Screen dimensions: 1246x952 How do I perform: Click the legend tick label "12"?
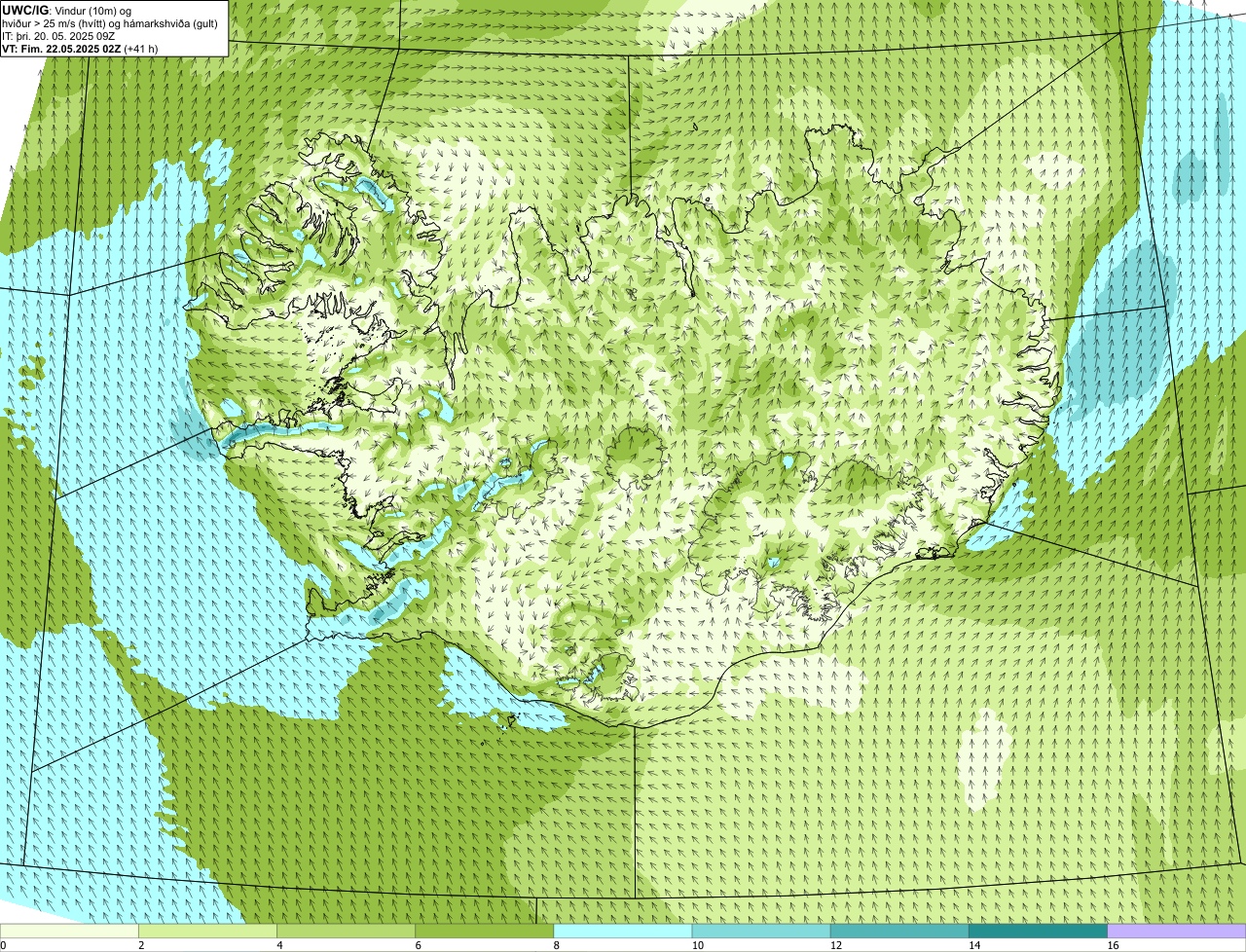pyautogui.click(x=835, y=945)
